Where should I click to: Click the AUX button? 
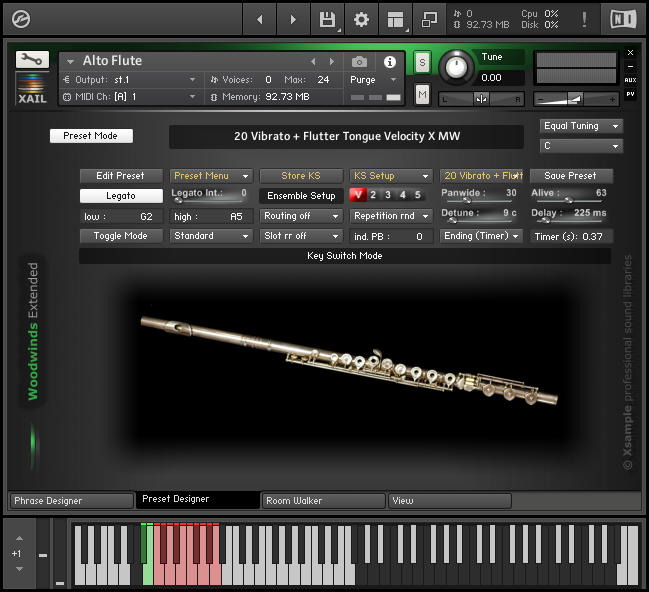[630, 80]
